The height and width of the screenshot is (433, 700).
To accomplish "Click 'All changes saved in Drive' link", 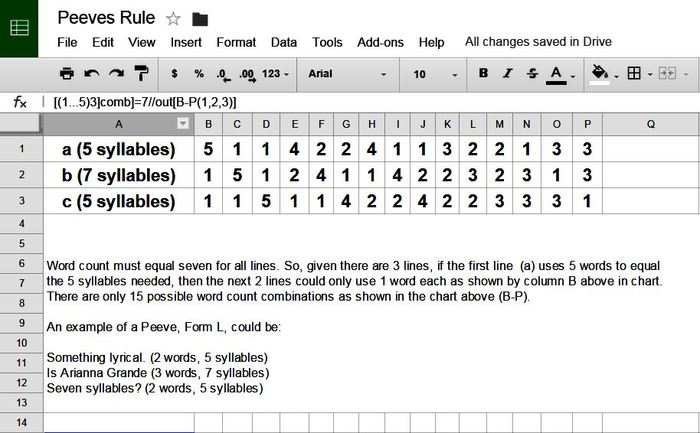I will click(538, 42).
